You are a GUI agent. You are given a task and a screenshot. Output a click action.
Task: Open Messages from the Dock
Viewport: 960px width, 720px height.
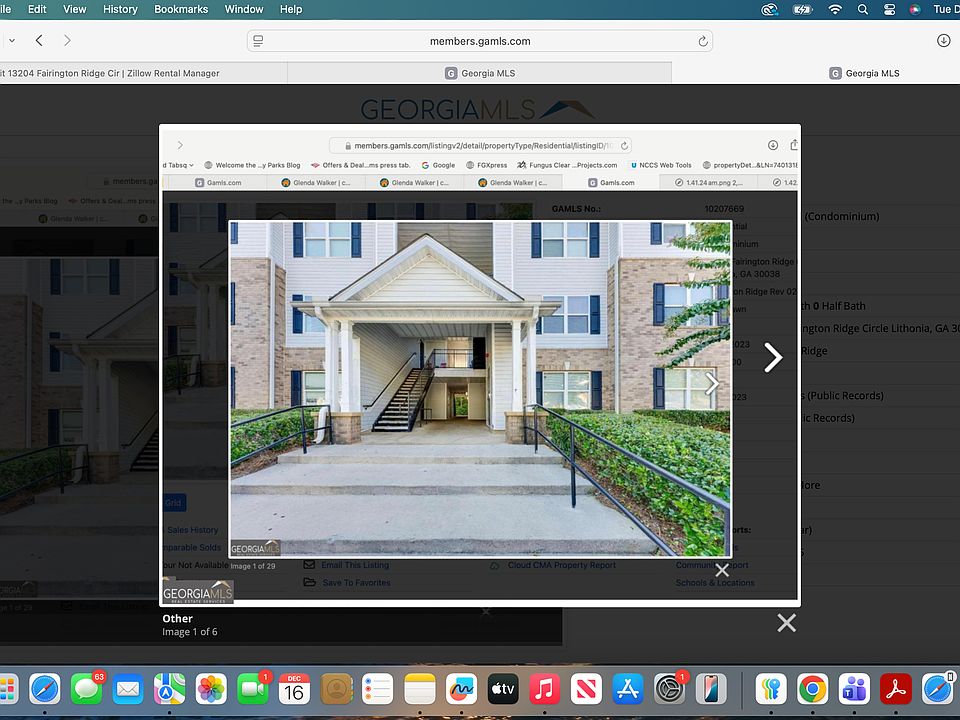click(86, 689)
